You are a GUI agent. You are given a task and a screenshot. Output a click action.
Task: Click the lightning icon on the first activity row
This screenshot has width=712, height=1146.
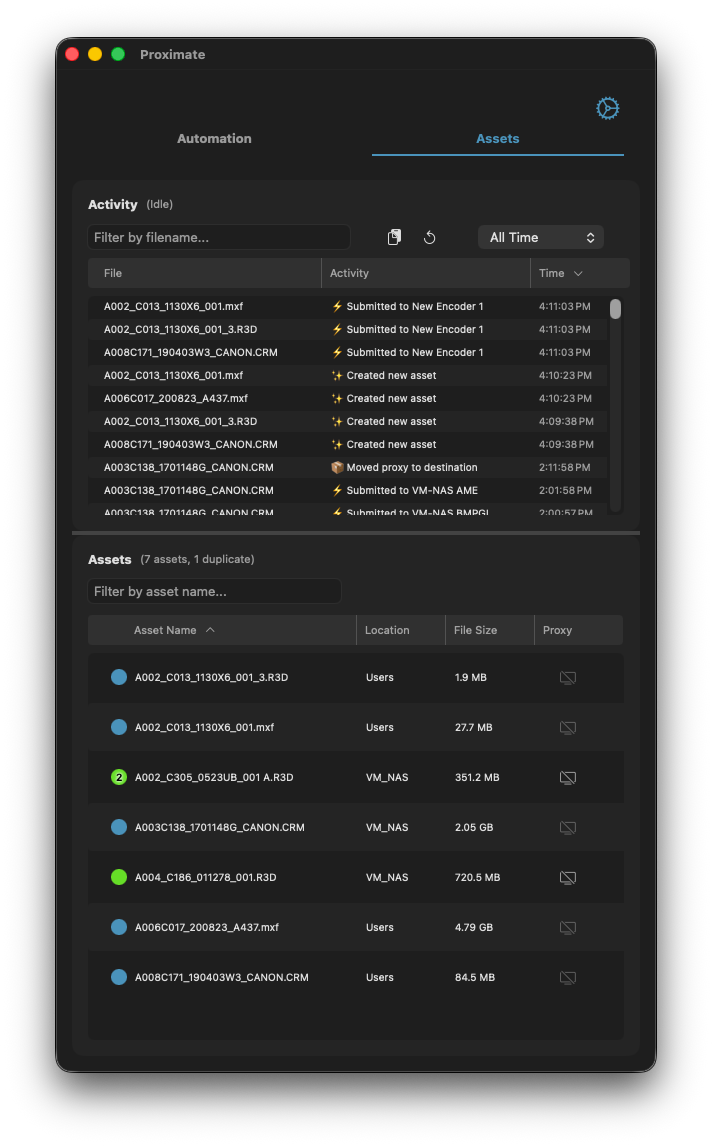click(x=336, y=306)
